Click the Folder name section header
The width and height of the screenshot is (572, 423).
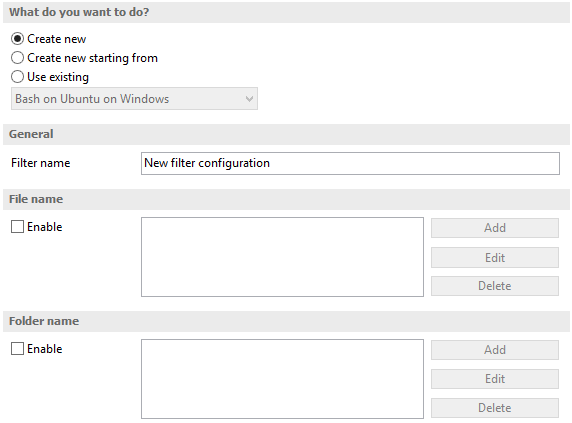[x=286, y=321]
